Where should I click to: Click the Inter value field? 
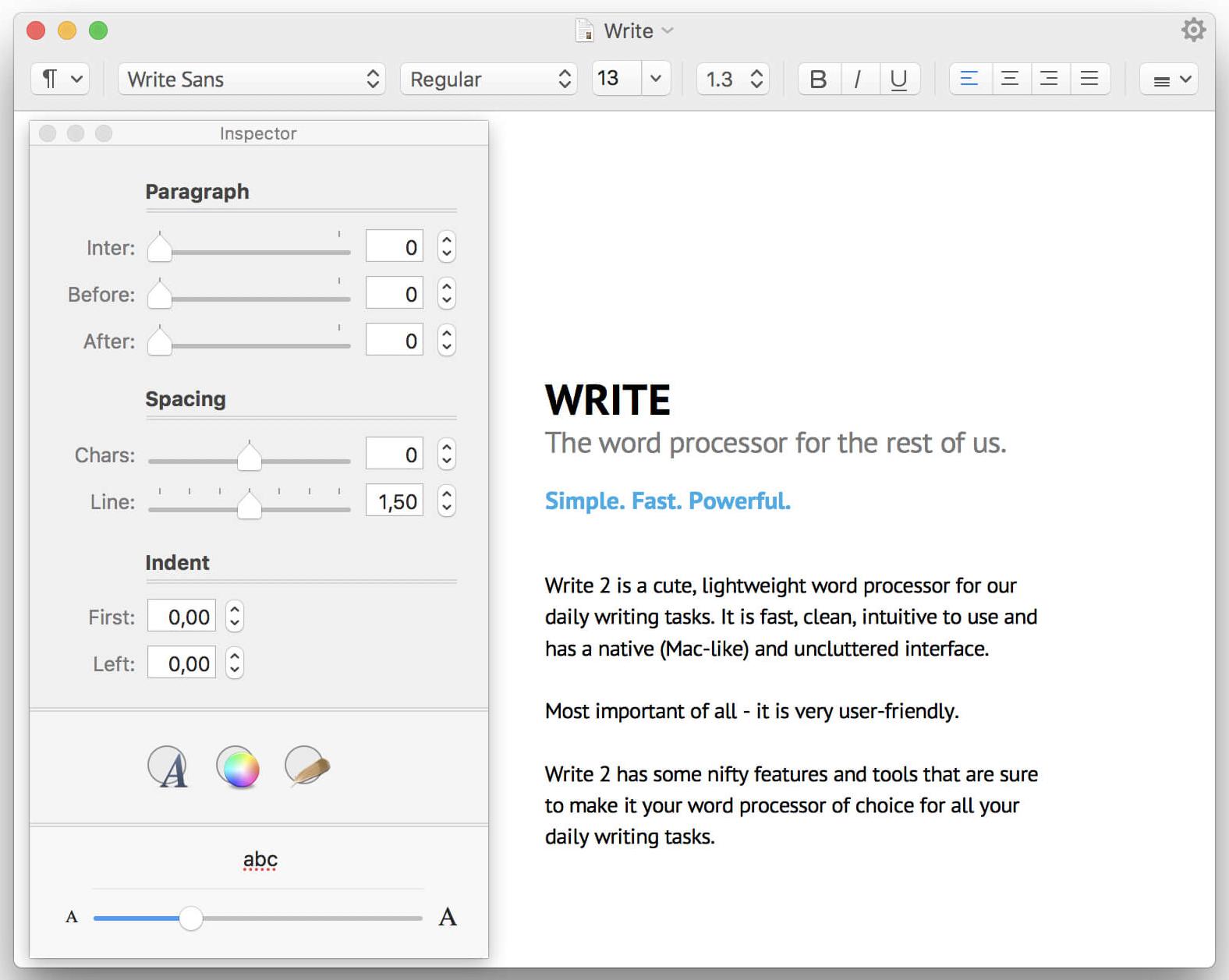tap(395, 247)
